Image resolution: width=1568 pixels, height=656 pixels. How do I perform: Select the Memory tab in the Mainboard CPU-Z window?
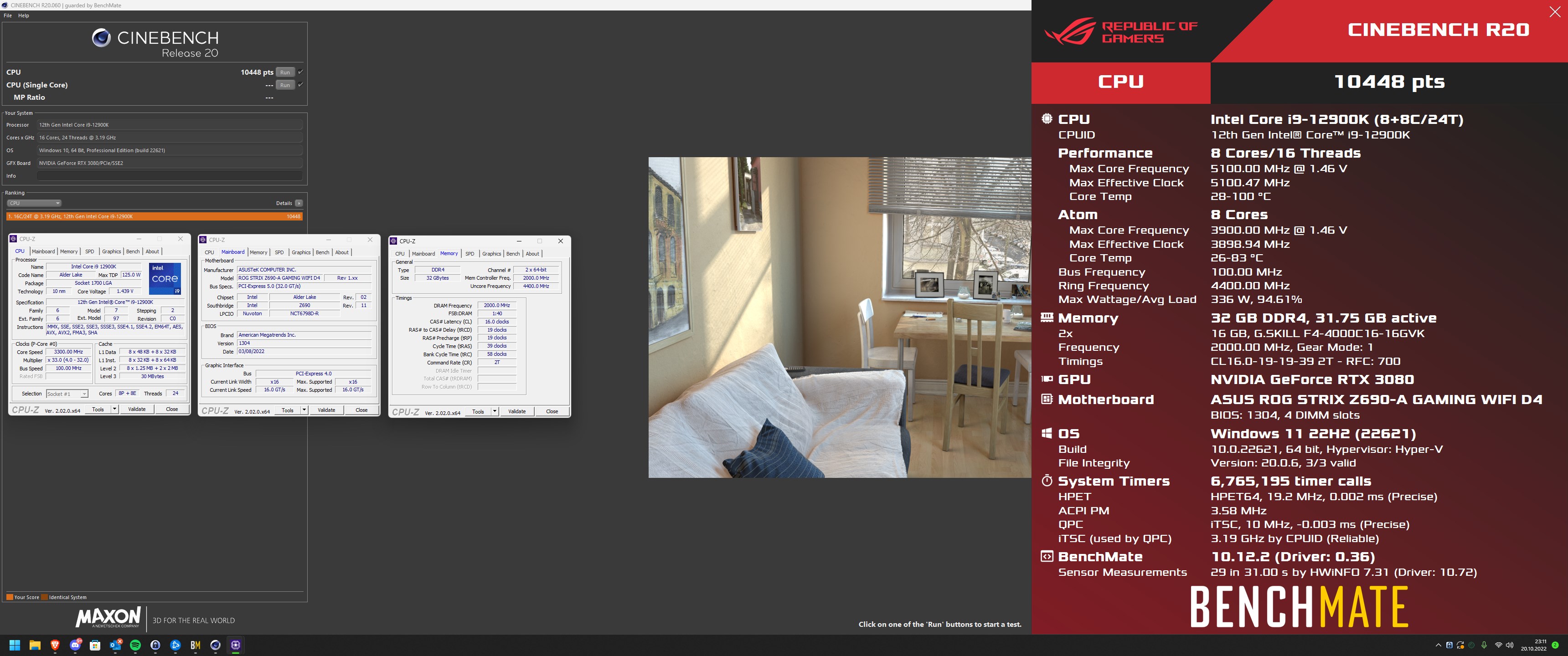tap(258, 252)
